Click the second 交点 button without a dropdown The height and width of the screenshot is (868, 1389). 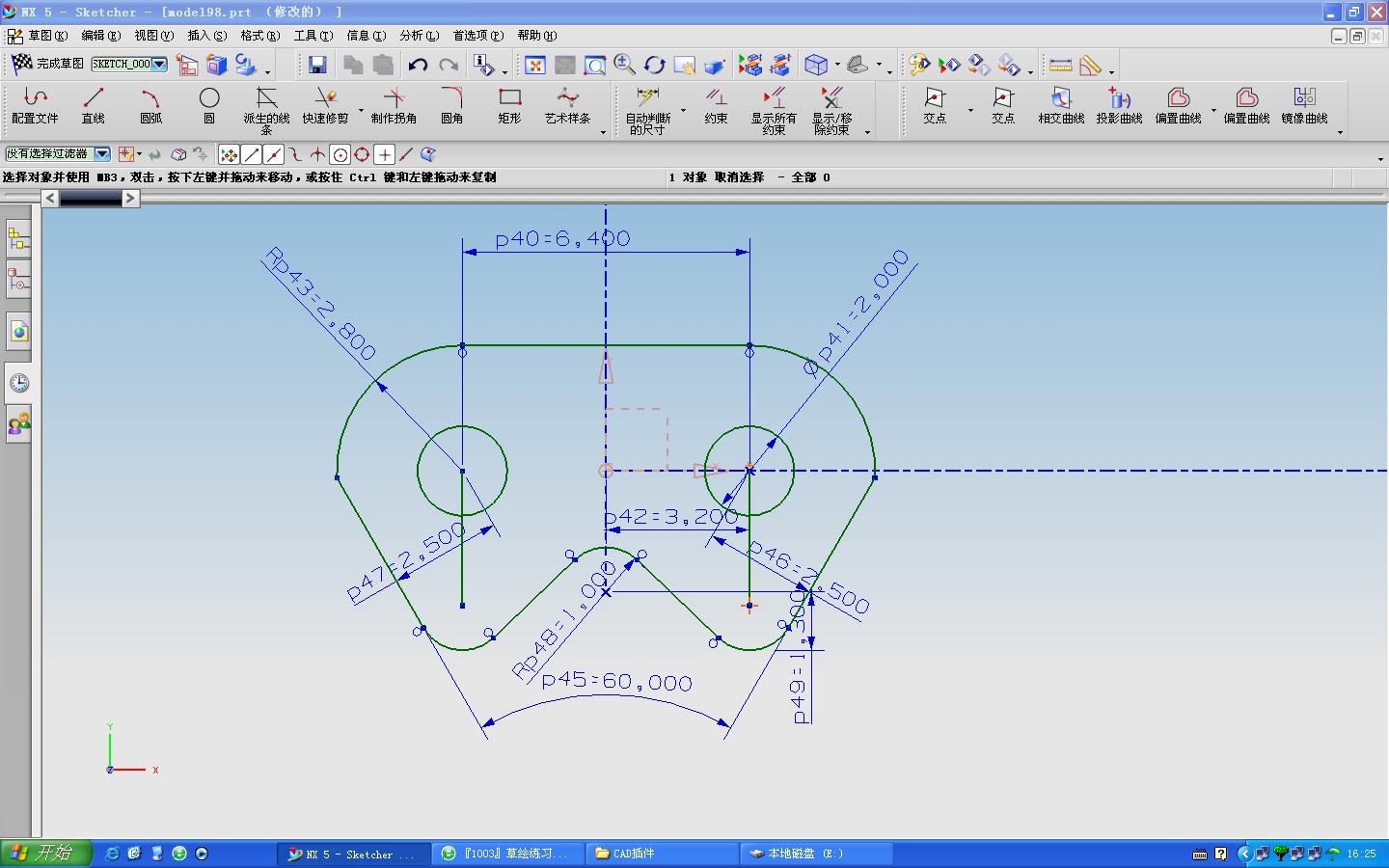(x=1003, y=106)
